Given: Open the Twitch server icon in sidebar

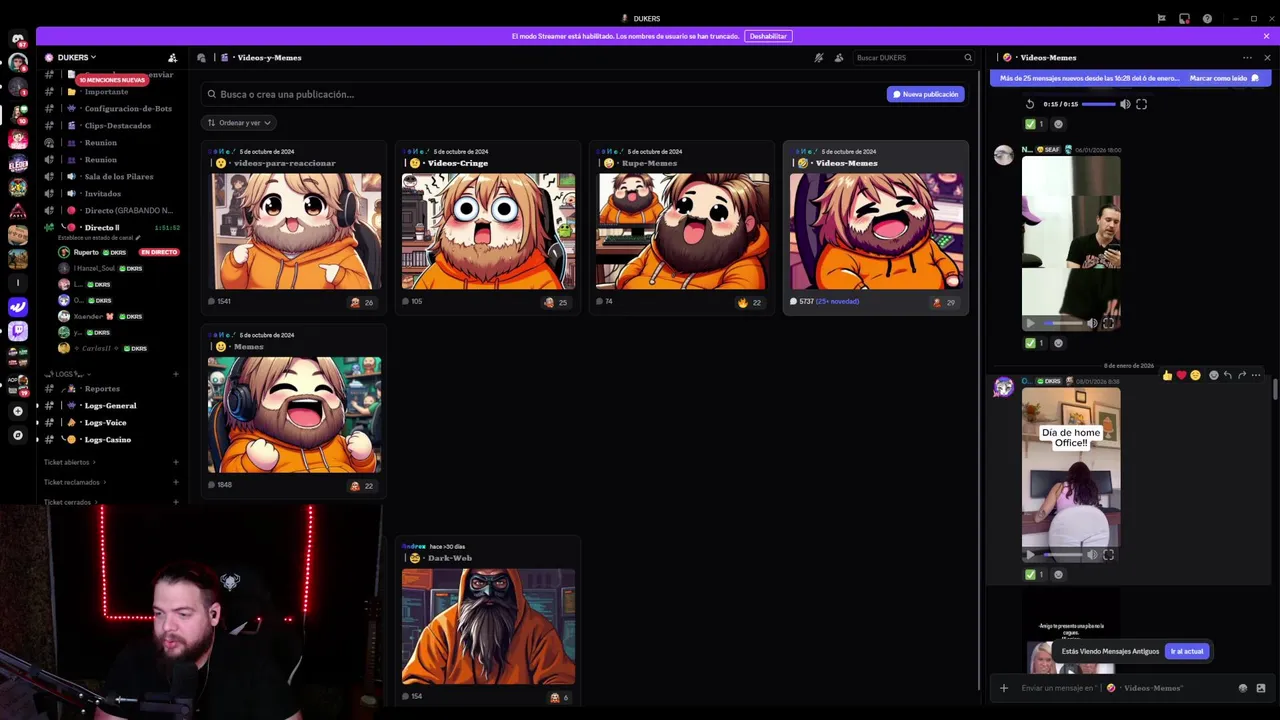Looking at the screenshot, I should (18, 331).
